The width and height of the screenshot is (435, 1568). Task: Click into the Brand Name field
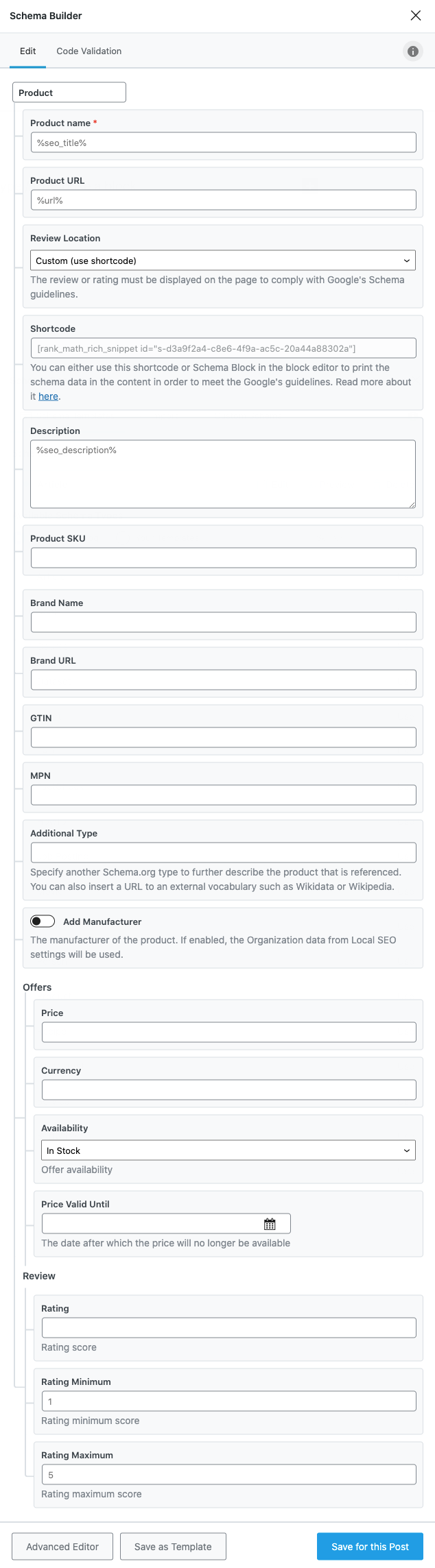click(x=223, y=623)
